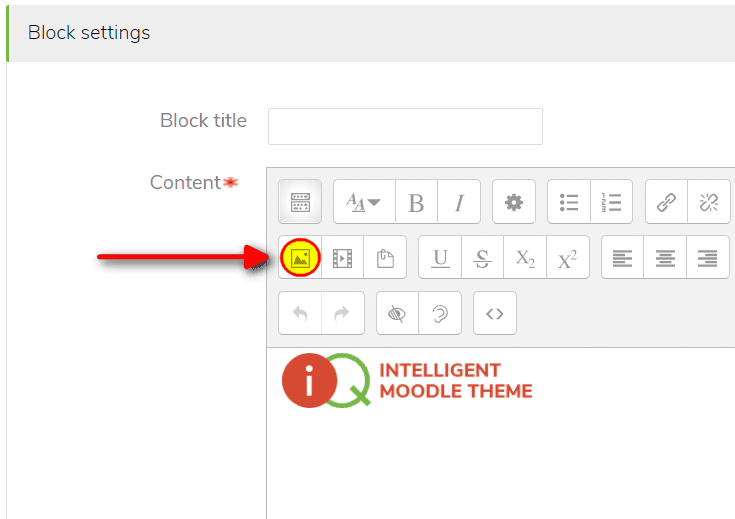Image resolution: width=735 pixels, height=519 pixels.
Task: Click the insert image icon highlighted in yellow
Action: point(300,257)
